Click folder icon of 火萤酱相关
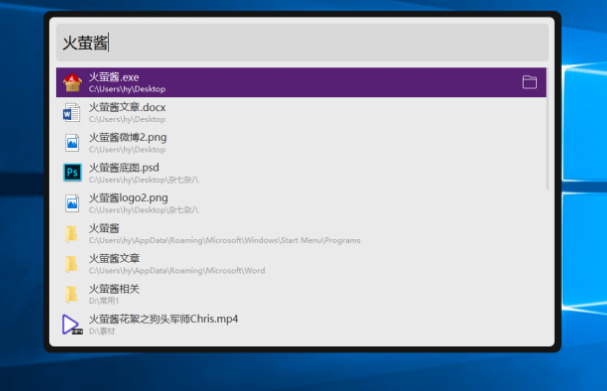Viewport: 607px width, 391px height. tap(71, 294)
